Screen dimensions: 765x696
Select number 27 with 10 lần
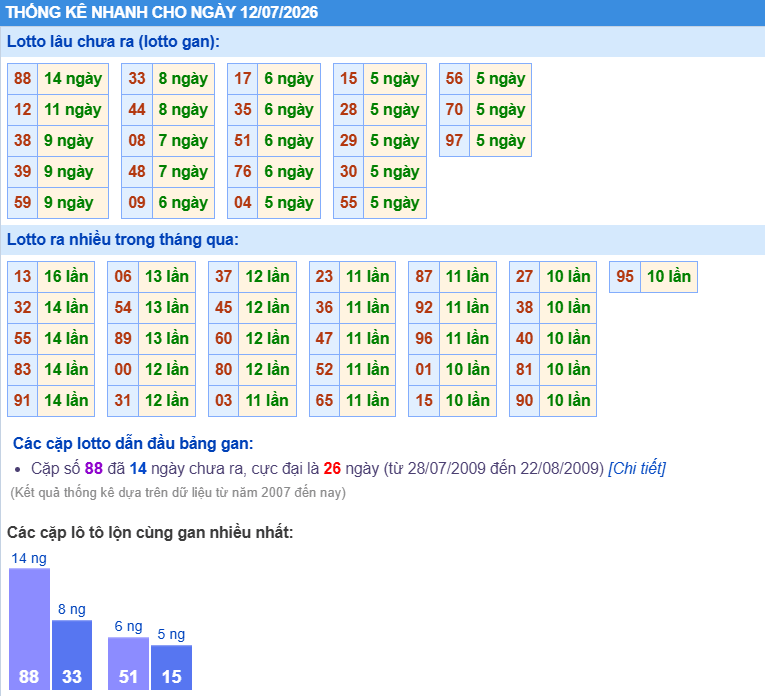[524, 277]
